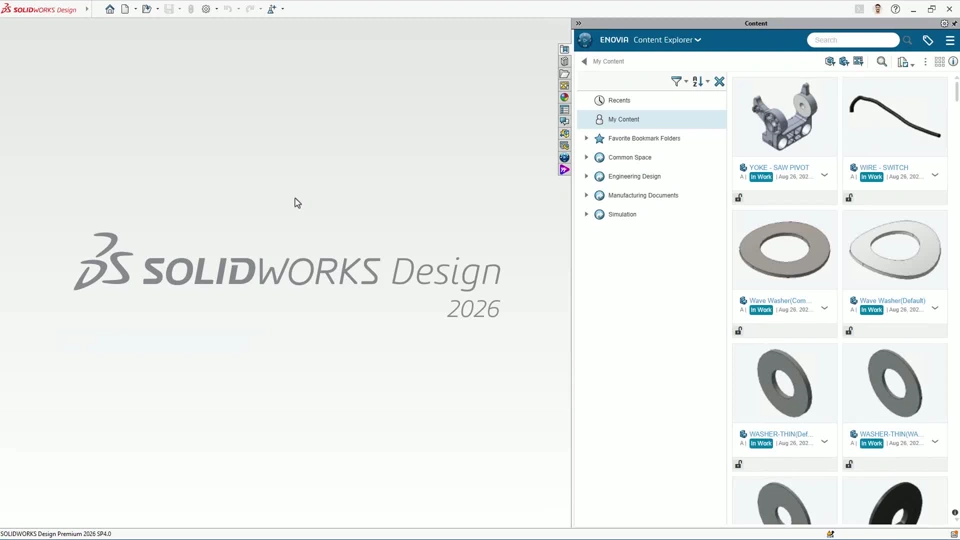Show the information panel icon
This screenshot has height=540, width=960.
(953, 61)
